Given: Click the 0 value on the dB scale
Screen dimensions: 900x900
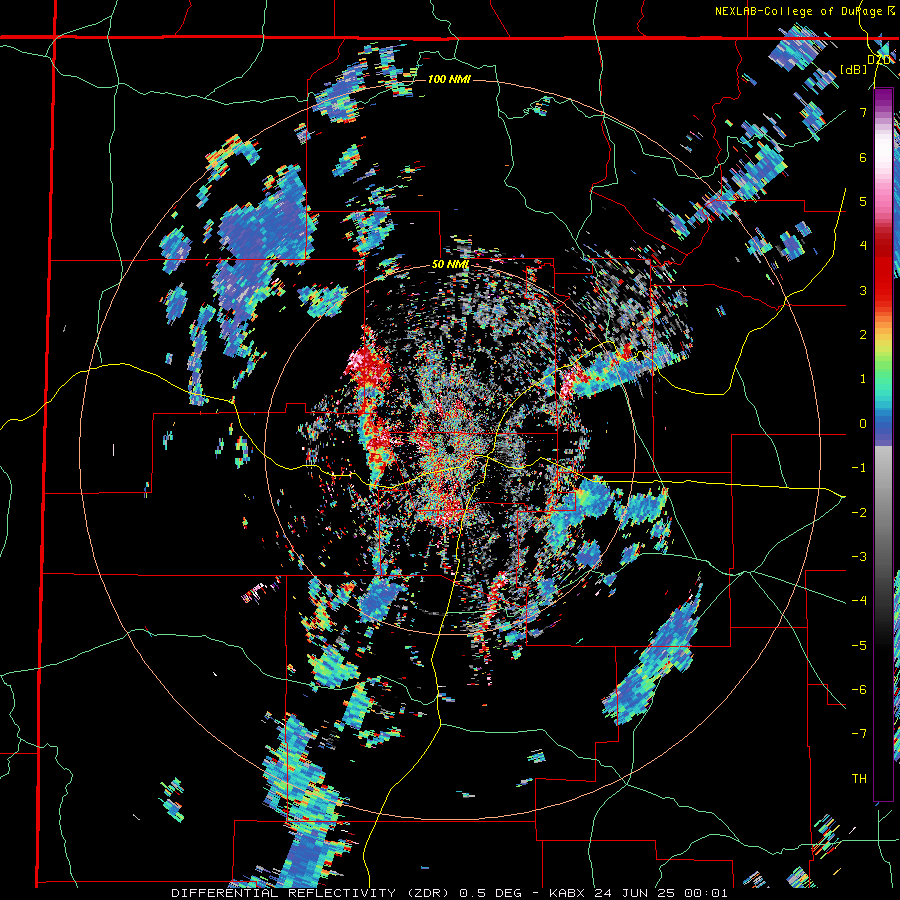Looking at the screenshot, I should click(x=863, y=424).
